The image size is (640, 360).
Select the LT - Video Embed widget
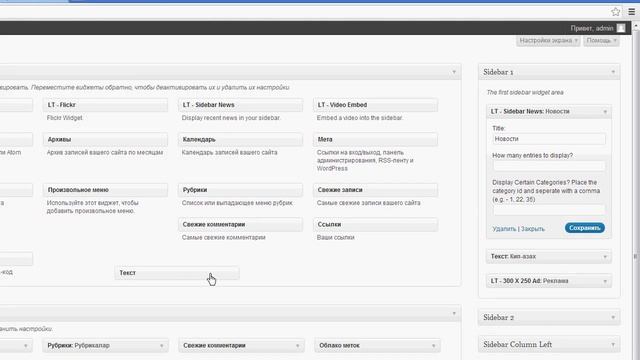click(x=376, y=105)
